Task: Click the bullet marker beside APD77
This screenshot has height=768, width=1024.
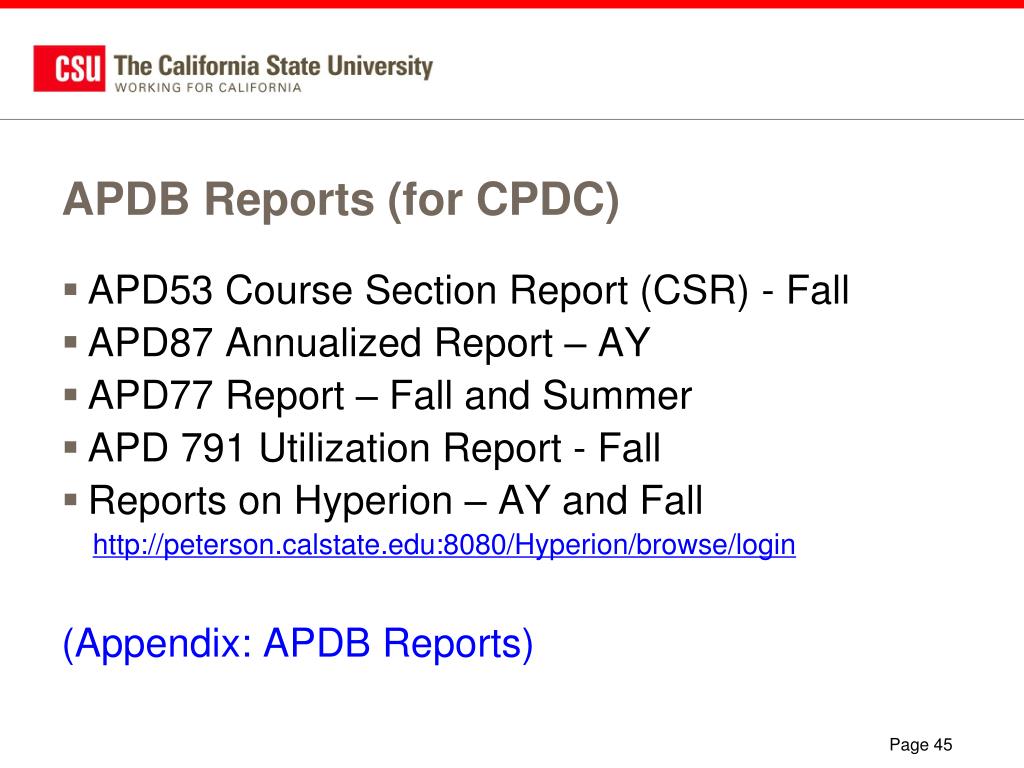Action: click(x=71, y=394)
